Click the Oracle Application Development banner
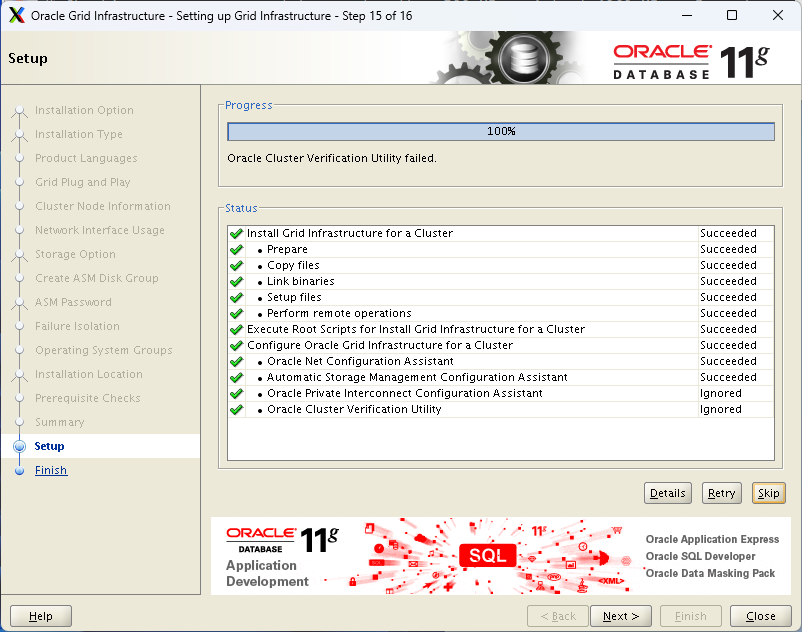The height and width of the screenshot is (632, 802). coord(501,556)
